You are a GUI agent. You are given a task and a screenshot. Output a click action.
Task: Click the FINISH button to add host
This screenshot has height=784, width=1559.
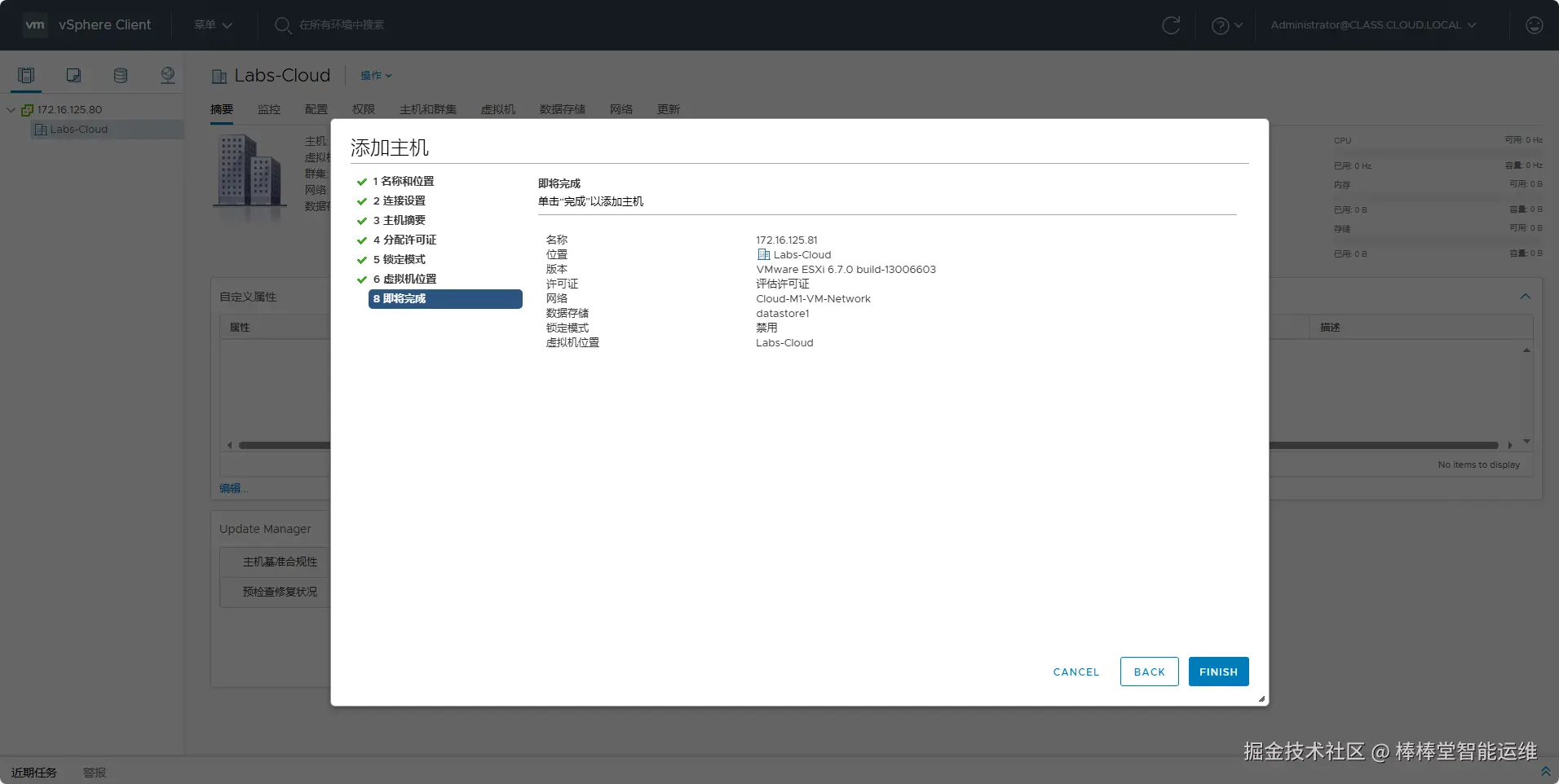point(1218,672)
